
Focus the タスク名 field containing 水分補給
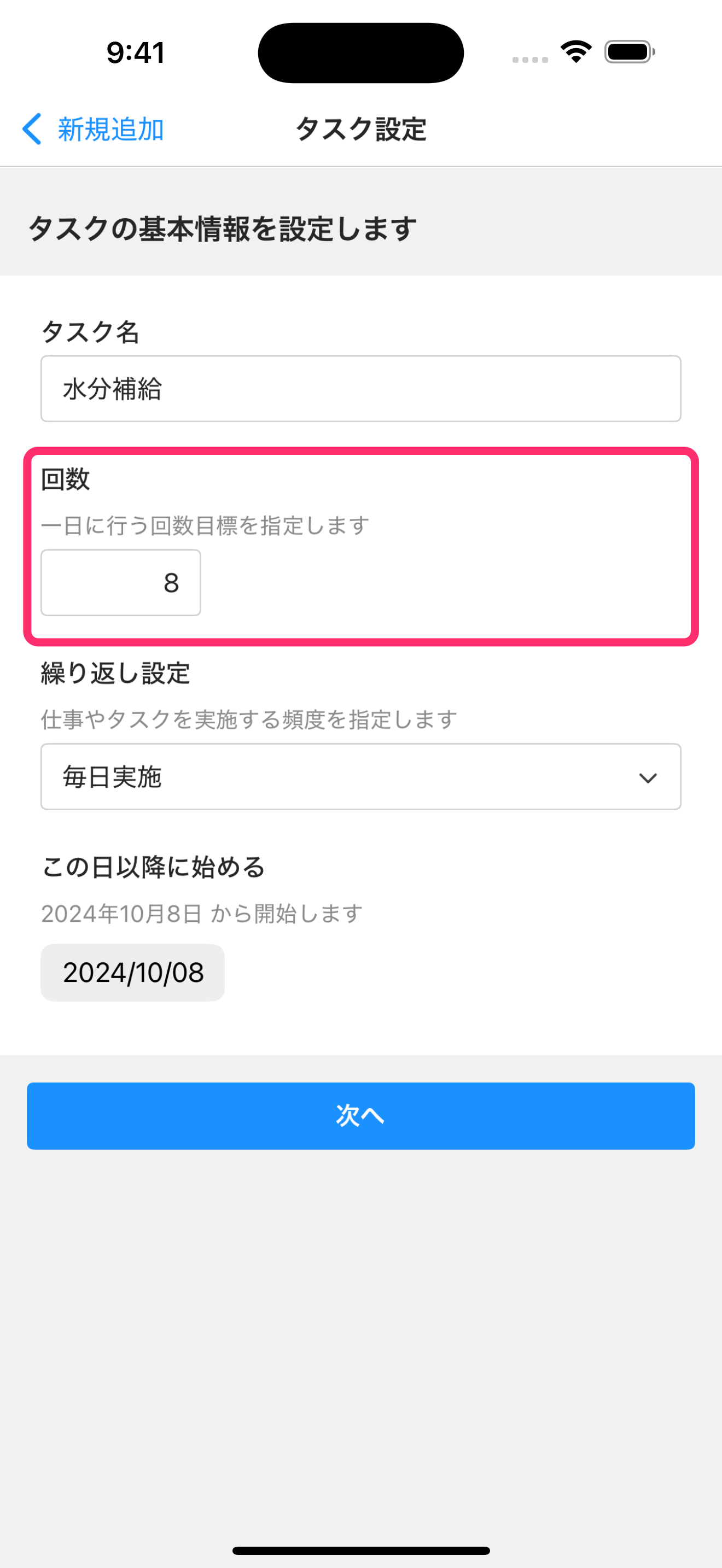pyautogui.click(x=360, y=388)
